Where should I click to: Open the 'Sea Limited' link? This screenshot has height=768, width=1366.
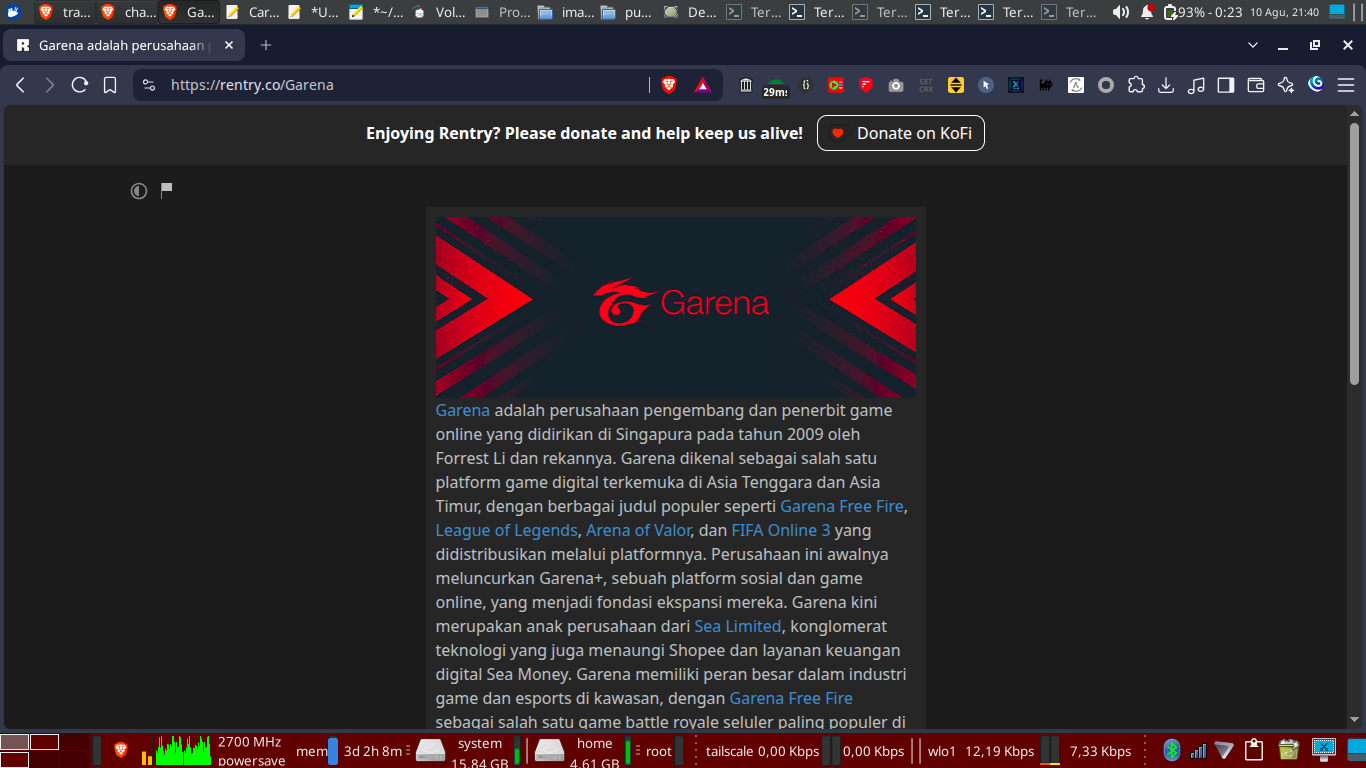click(738, 626)
